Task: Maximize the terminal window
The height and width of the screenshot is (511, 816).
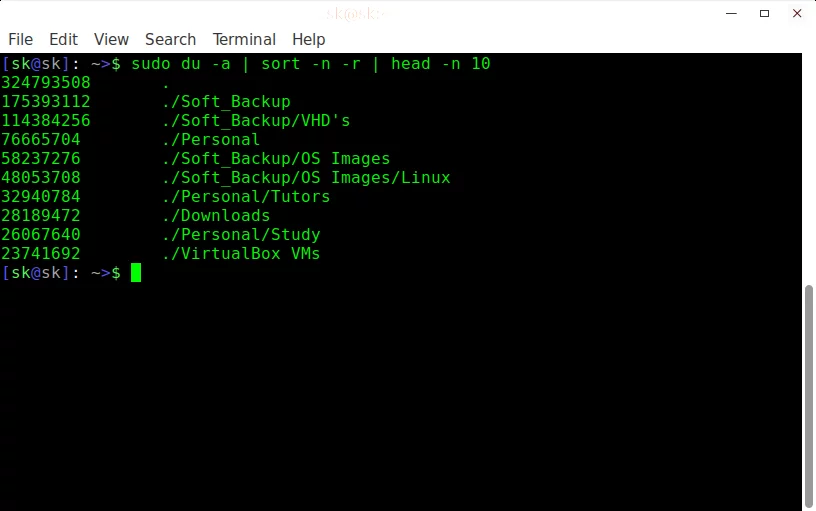Action: [x=764, y=14]
